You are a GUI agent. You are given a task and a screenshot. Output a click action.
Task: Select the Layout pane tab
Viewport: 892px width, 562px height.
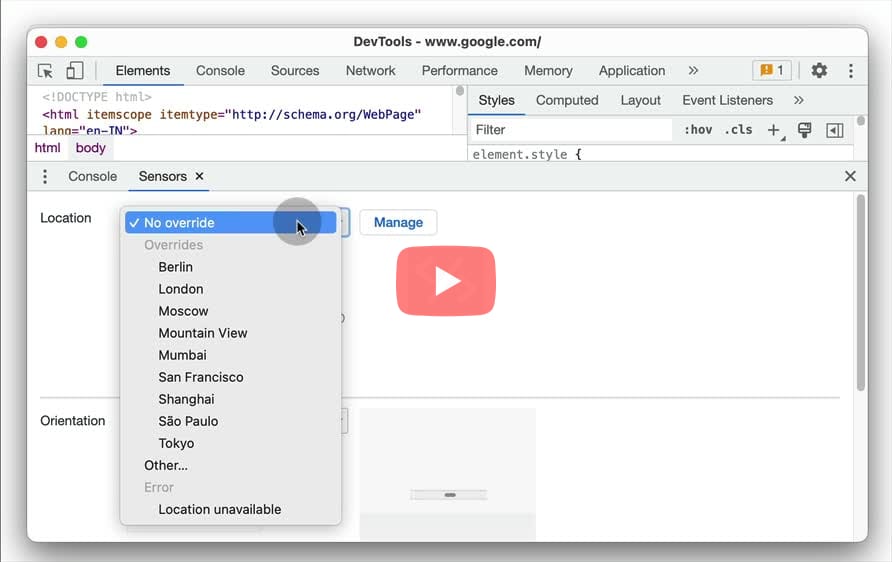click(641, 100)
